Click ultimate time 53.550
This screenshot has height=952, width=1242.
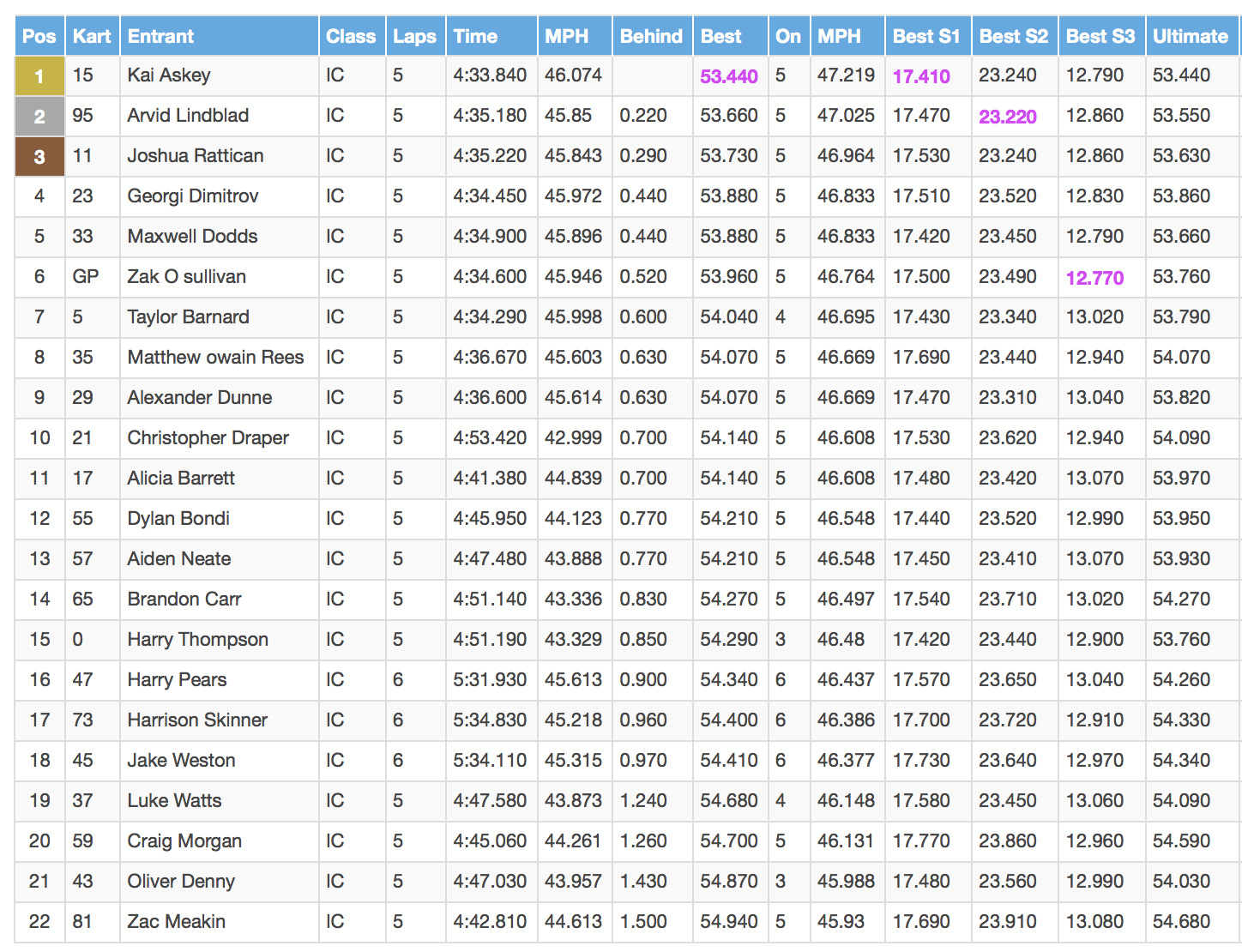point(1181,116)
